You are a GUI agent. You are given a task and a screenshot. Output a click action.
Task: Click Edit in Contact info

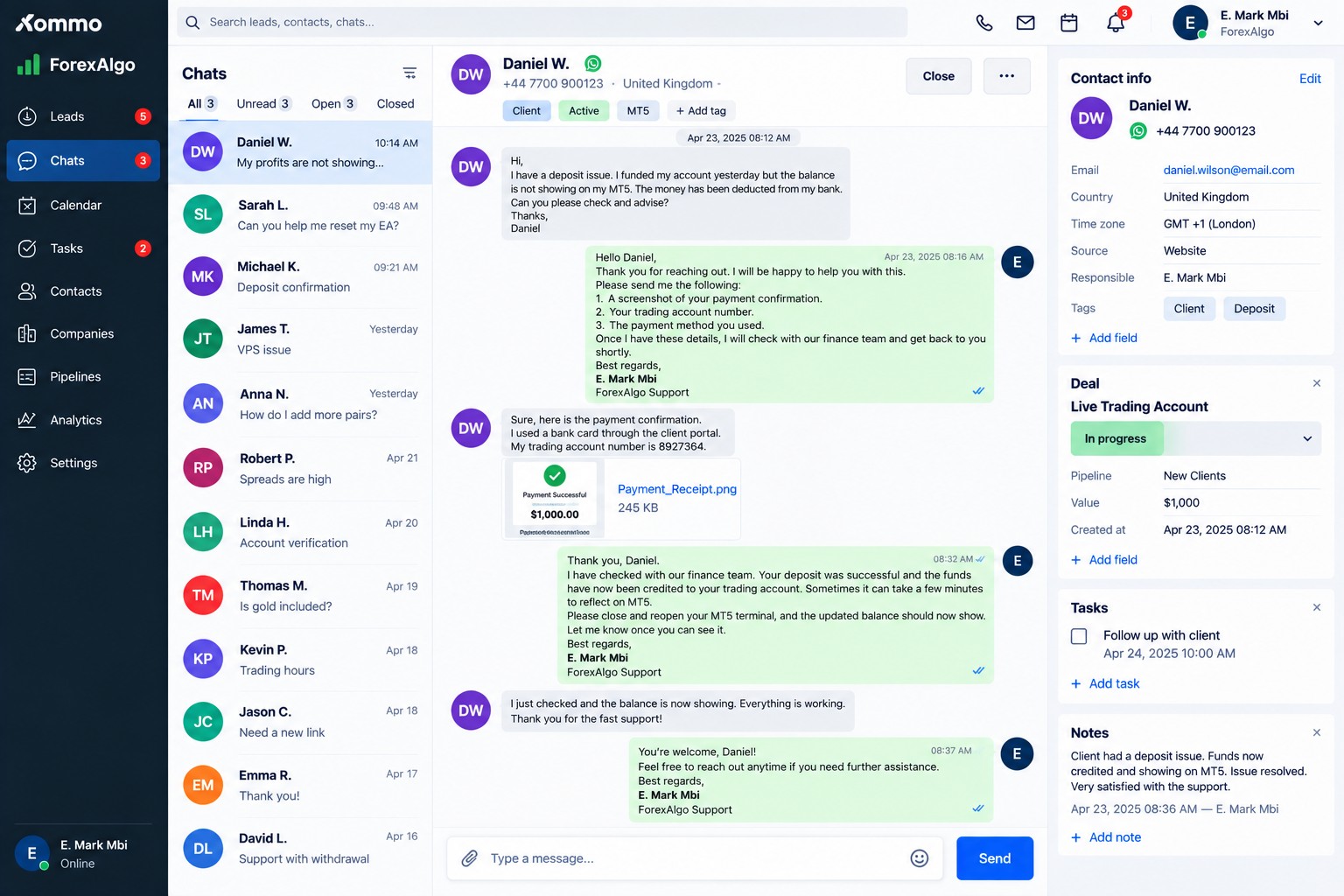pos(1310,79)
